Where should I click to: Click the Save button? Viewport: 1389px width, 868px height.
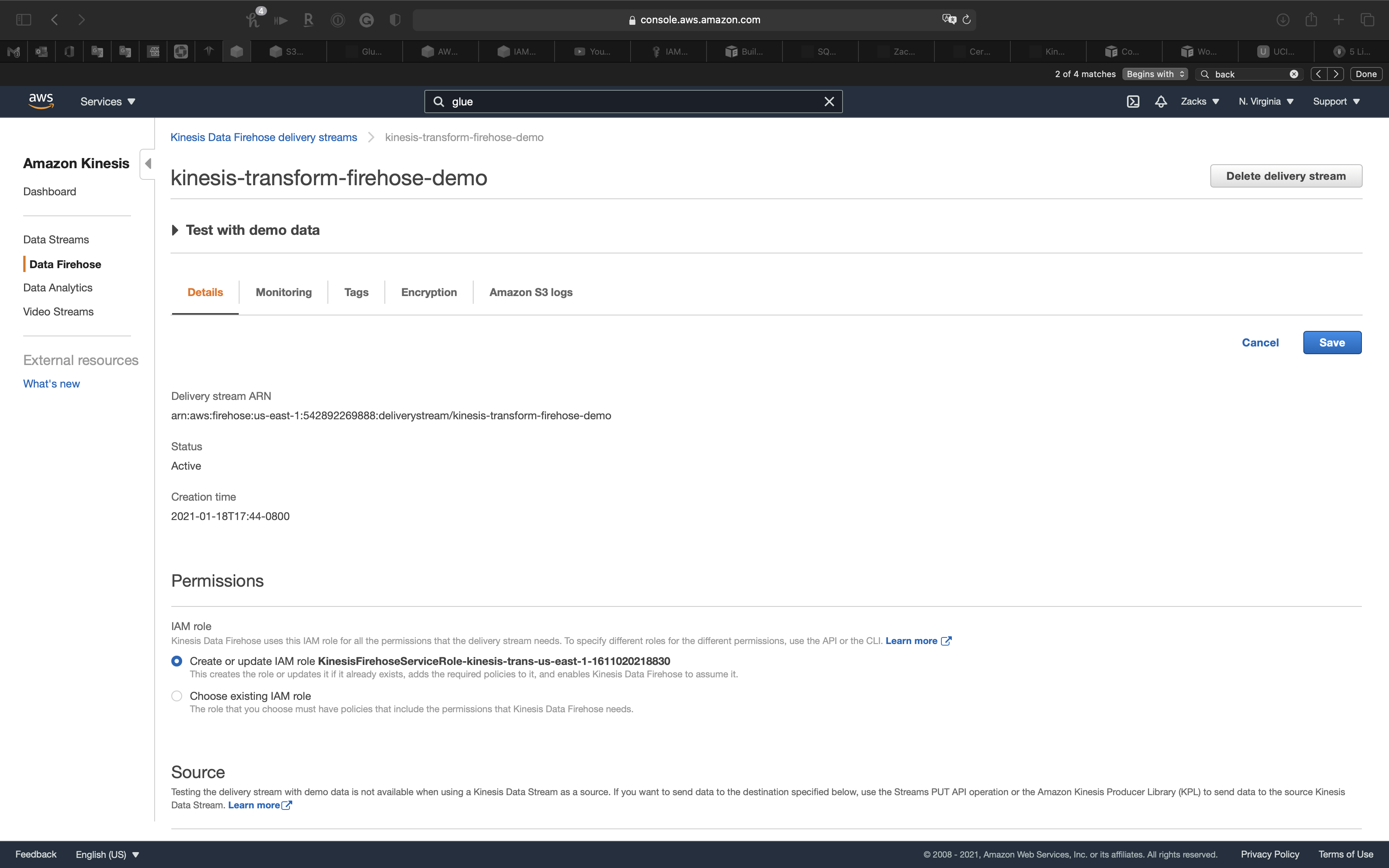(x=1332, y=343)
